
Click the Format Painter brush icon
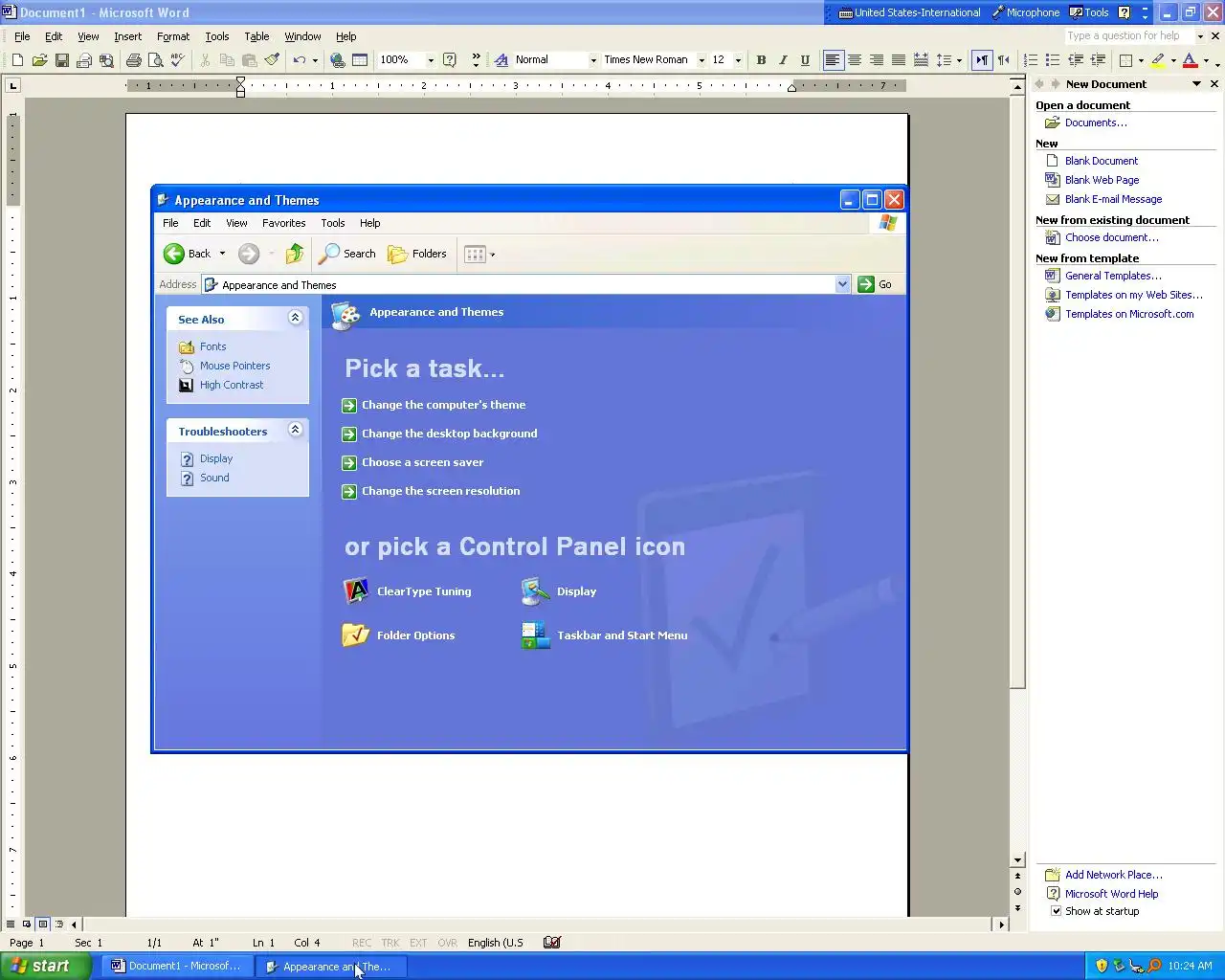click(x=272, y=60)
